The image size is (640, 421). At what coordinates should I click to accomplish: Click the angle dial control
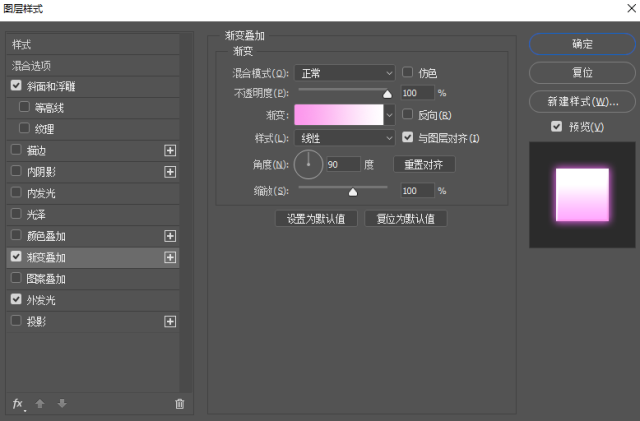309,165
